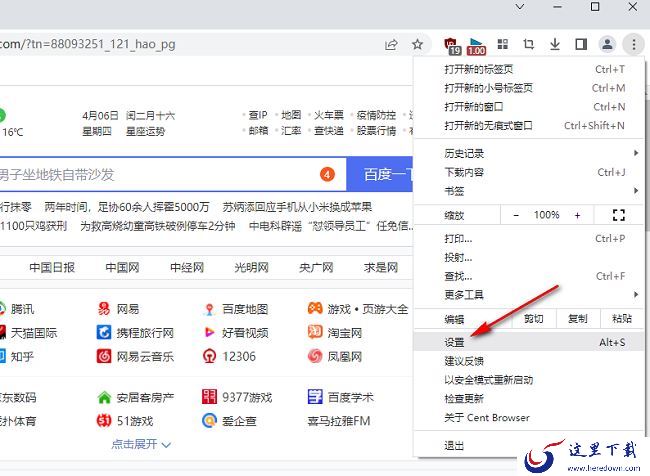Expand the 书签 submenu

tap(529, 191)
